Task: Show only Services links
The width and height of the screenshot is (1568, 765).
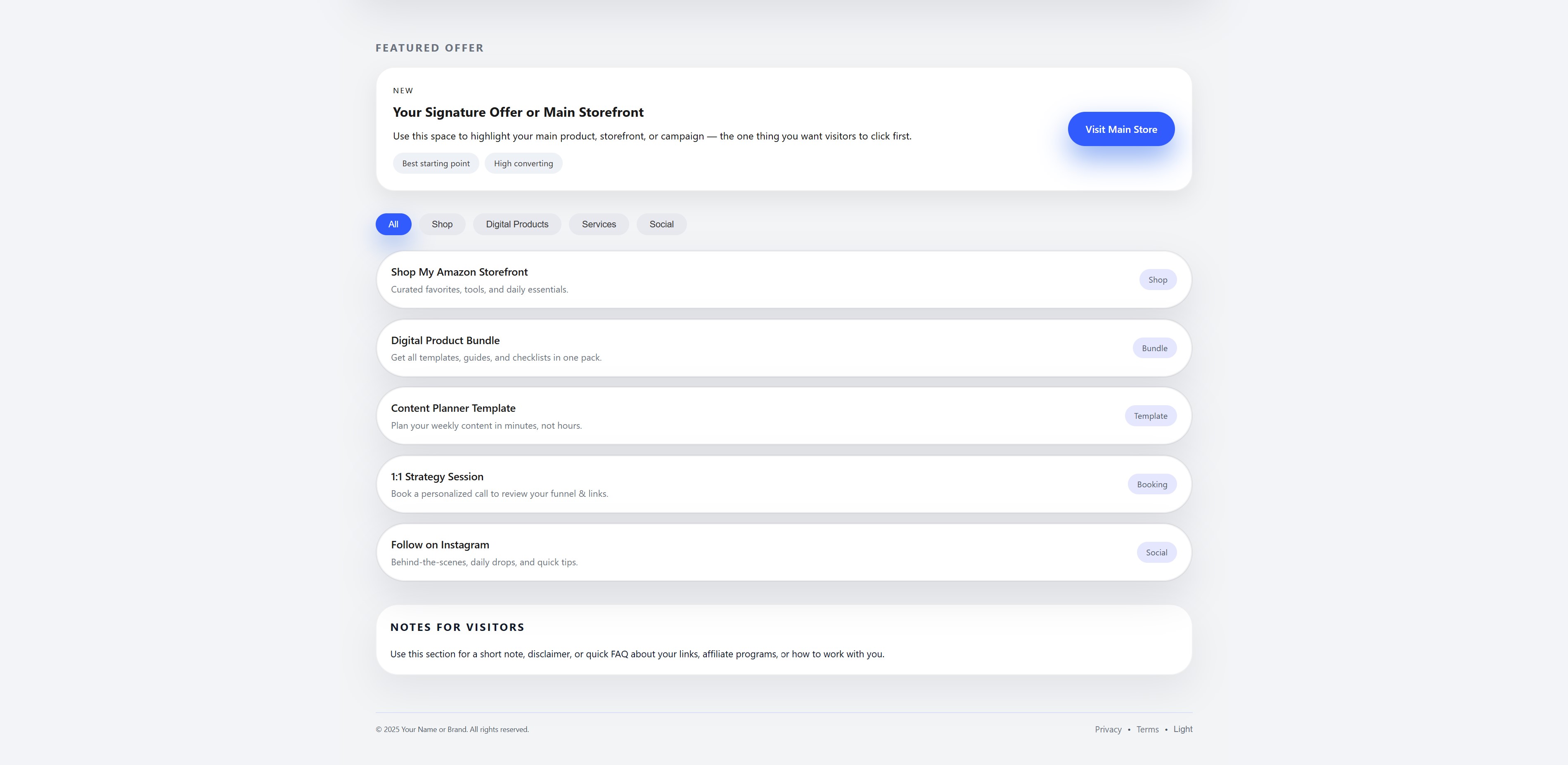Action: point(598,224)
